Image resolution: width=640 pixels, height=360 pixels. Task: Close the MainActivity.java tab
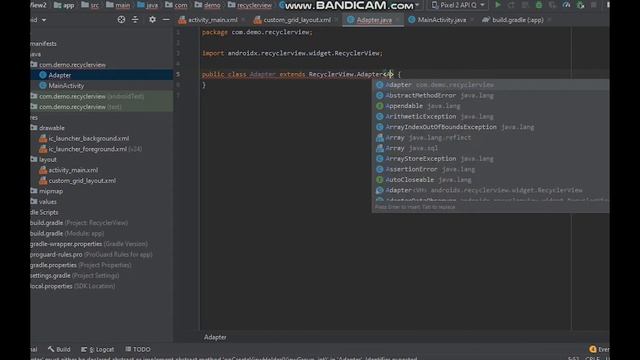(472, 20)
